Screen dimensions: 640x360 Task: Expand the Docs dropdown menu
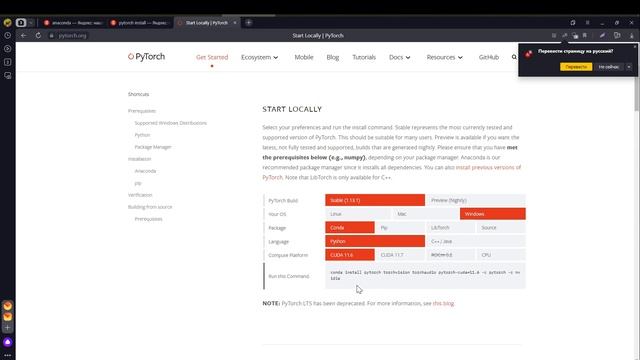pos(400,57)
